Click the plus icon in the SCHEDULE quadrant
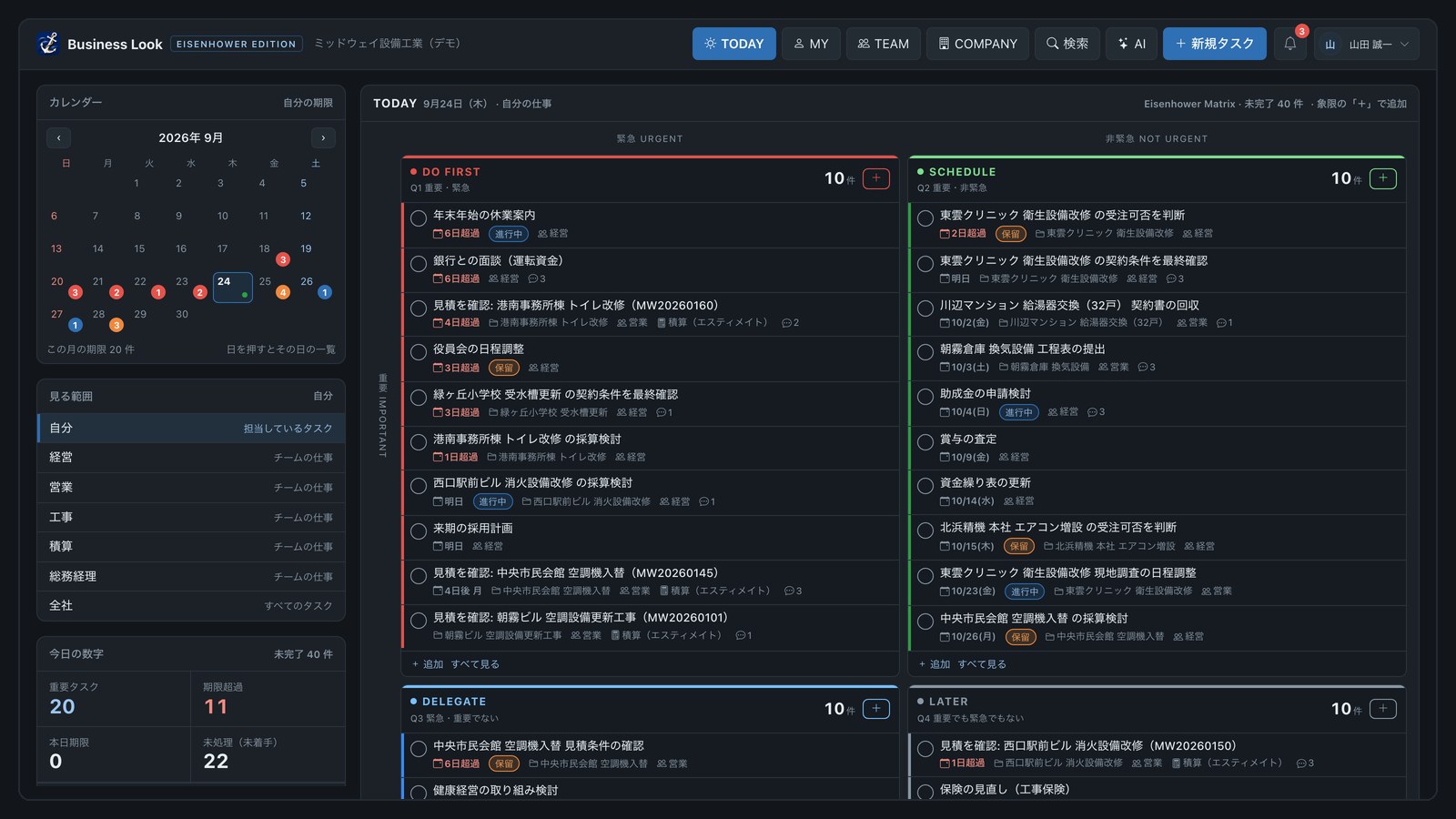The width and height of the screenshot is (1456, 819). [1382, 178]
